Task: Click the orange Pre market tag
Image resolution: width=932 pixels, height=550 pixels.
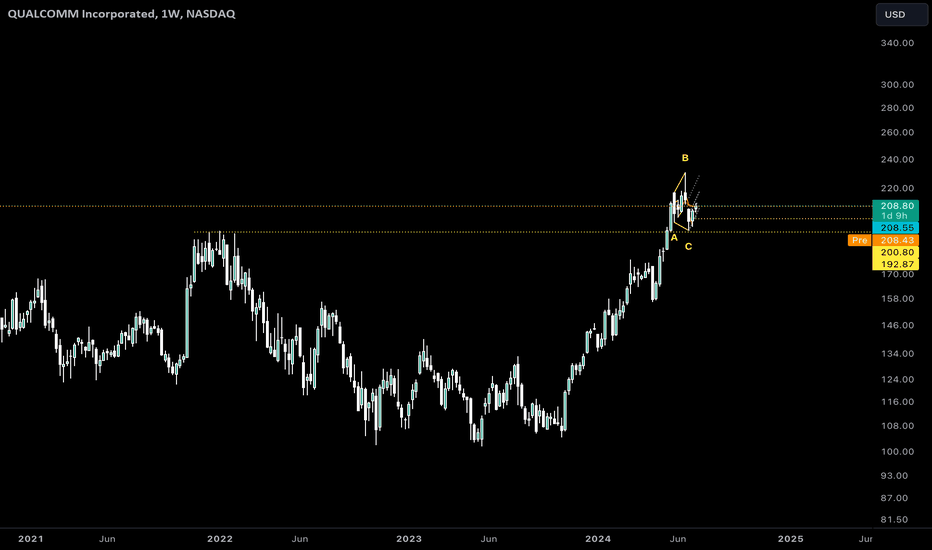Action: click(x=859, y=240)
